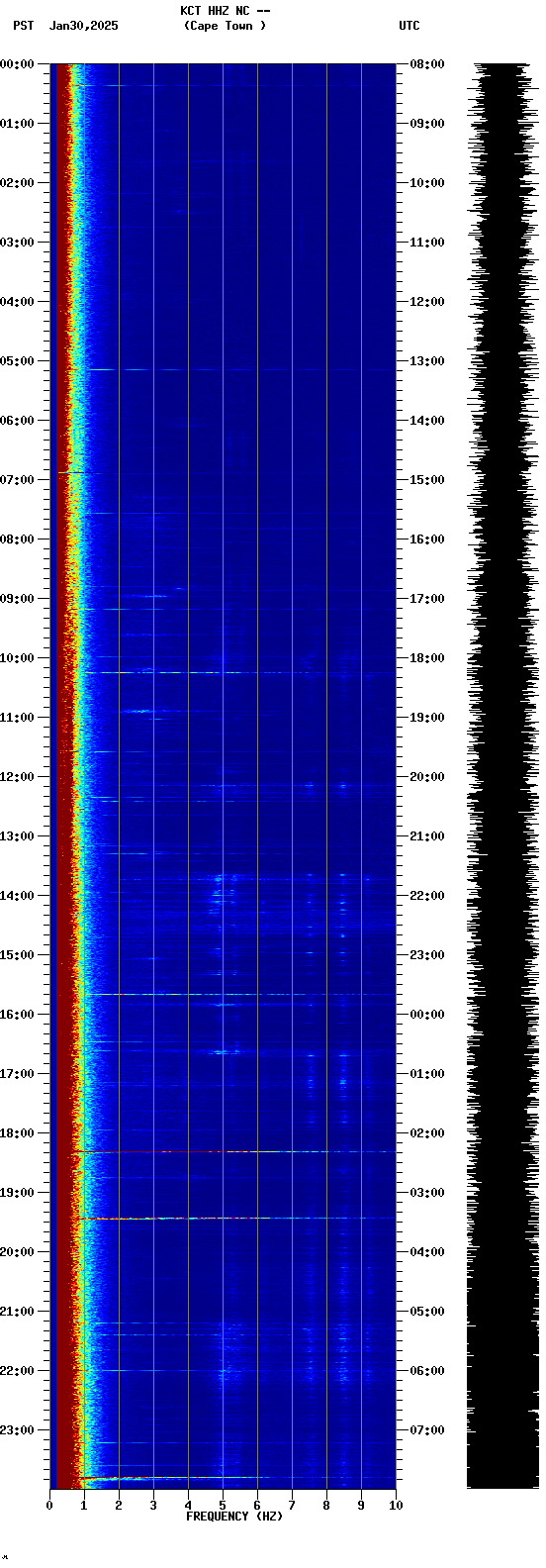Click the 16:00 UTC time label
This screenshot has width=546, height=1568.
(x=427, y=539)
